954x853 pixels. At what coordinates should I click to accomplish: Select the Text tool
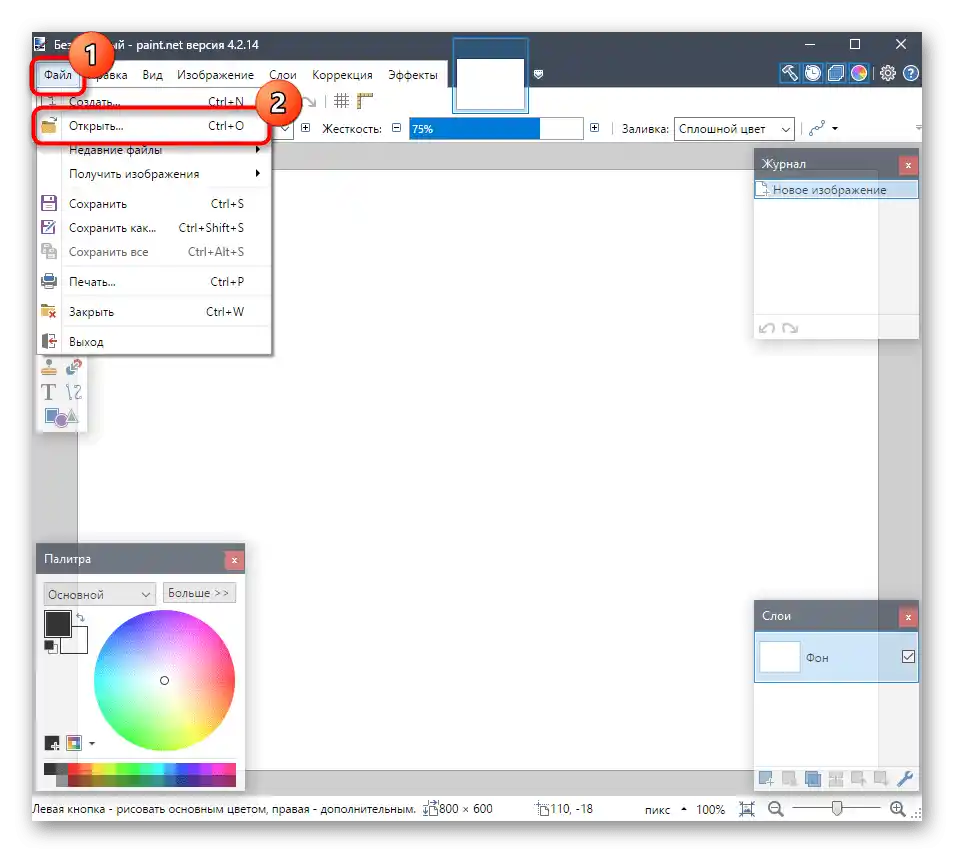49,392
